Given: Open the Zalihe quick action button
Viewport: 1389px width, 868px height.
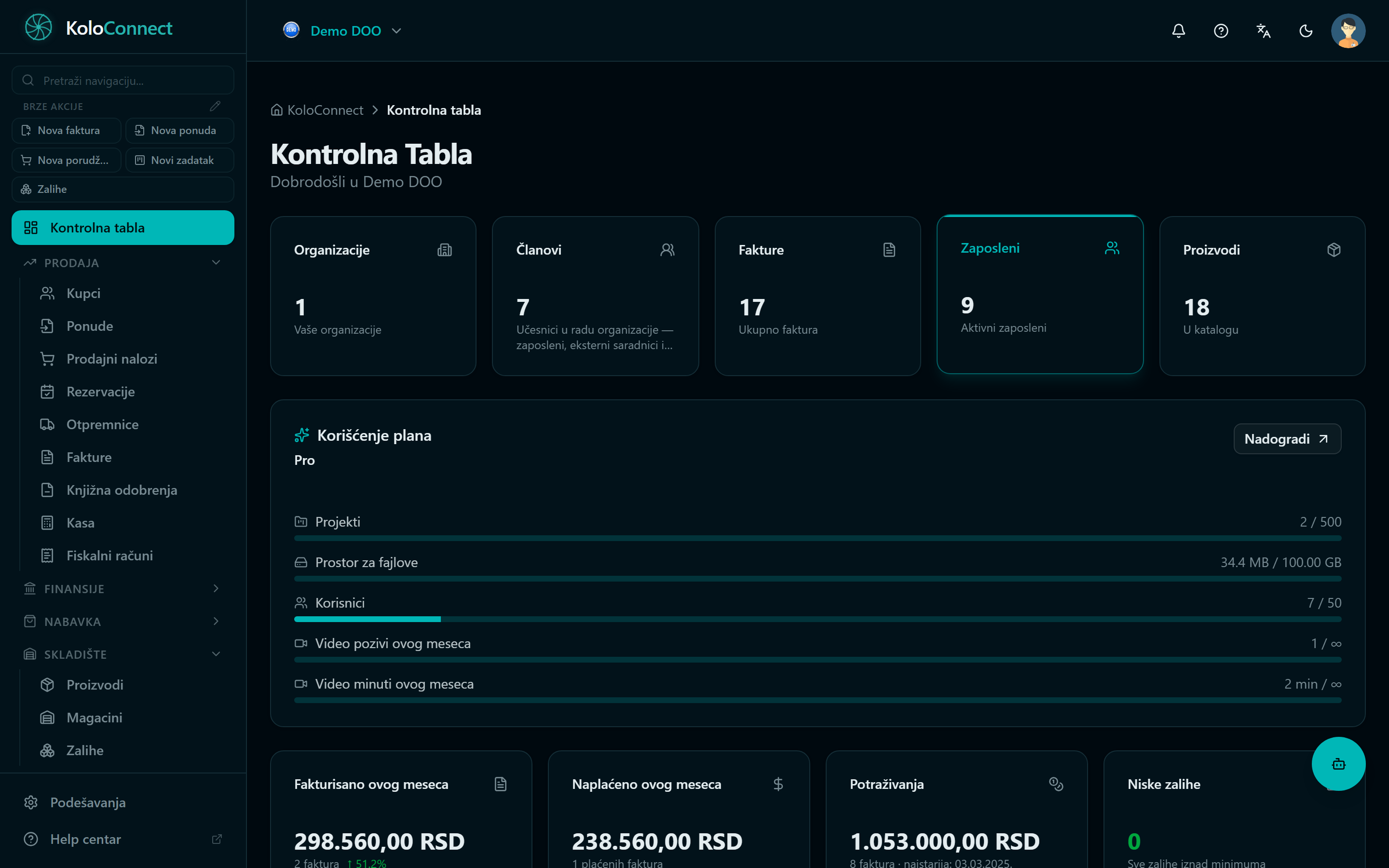Looking at the screenshot, I should (x=123, y=189).
